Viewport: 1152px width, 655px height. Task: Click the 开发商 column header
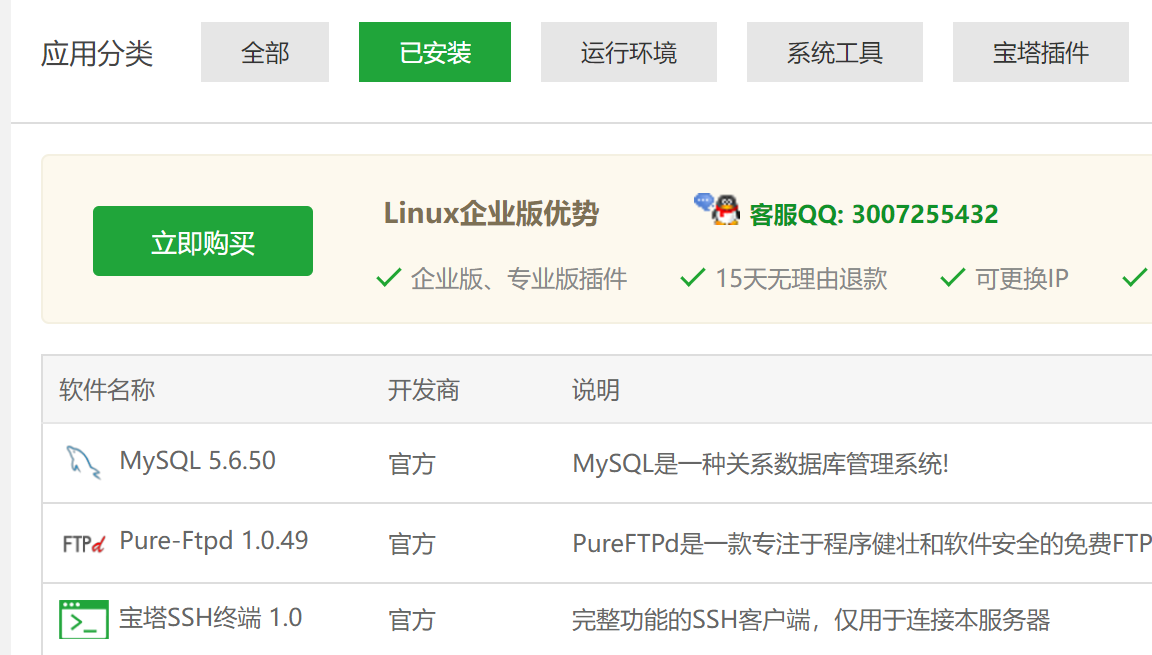(423, 389)
